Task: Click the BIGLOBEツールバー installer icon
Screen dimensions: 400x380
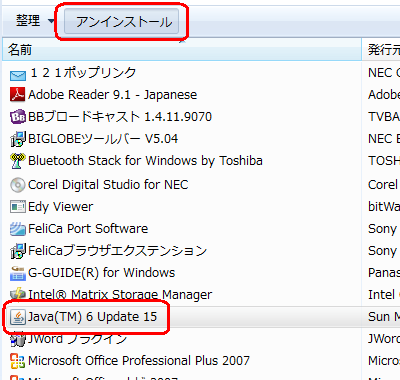Action: (18, 139)
